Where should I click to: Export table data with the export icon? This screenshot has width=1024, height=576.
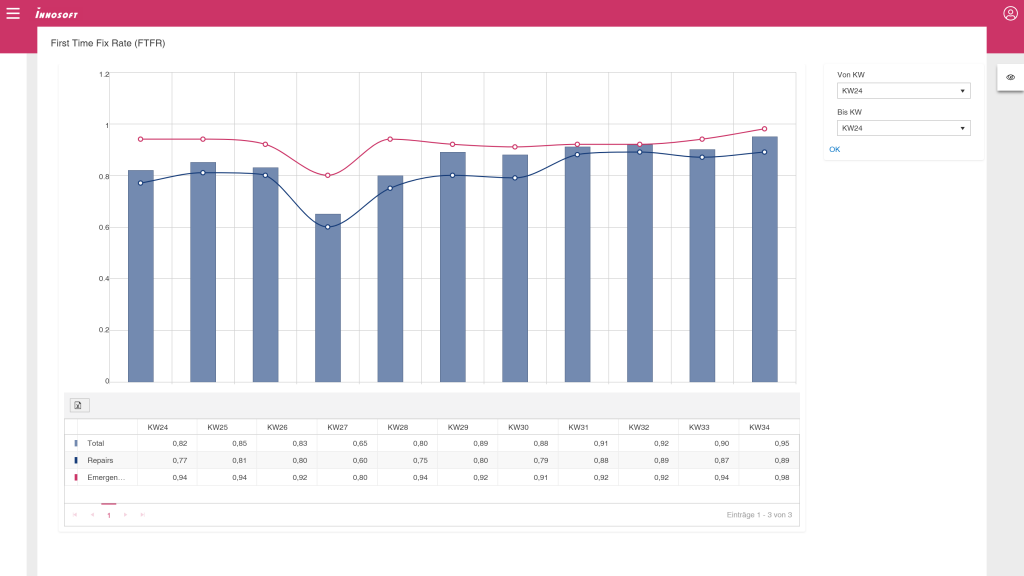click(x=79, y=405)
